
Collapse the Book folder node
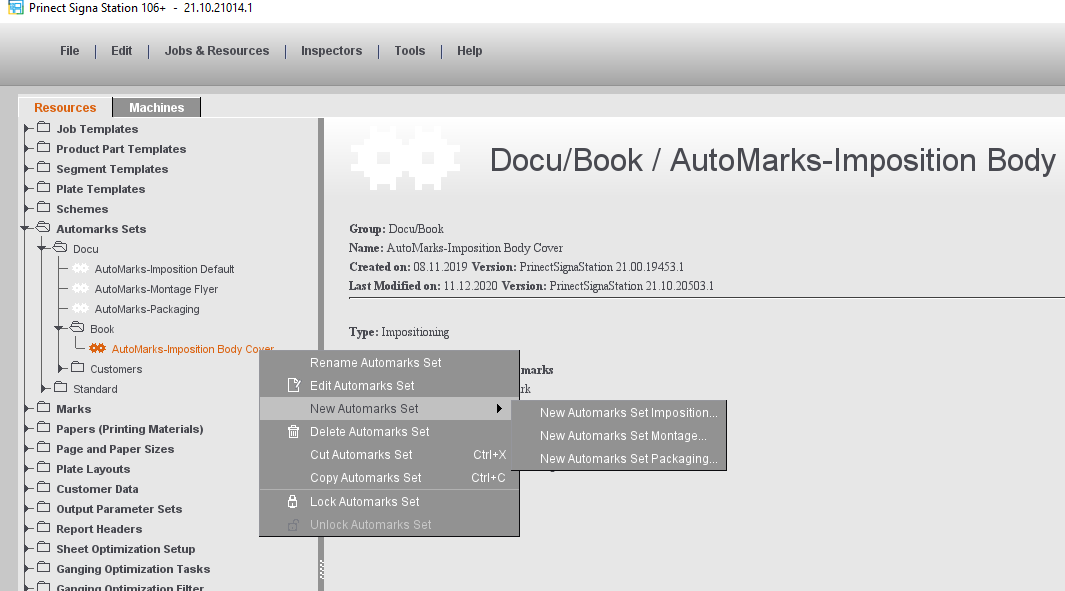click(x=60, y=329)
